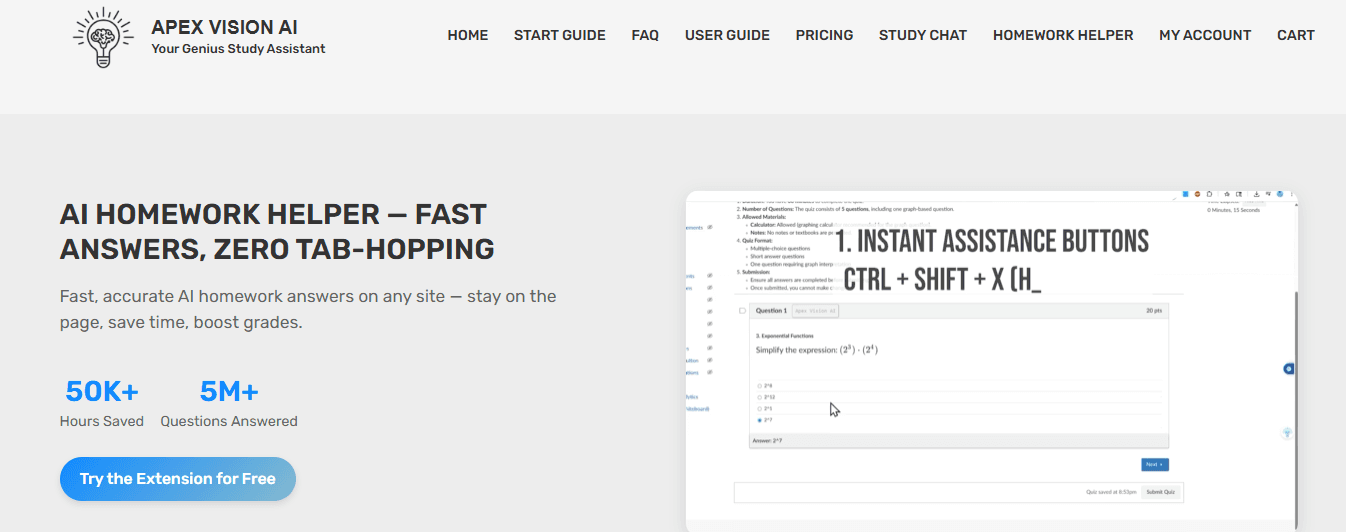Viewport: 1346px width, 532px height.
Task: Select HOMEWORK HELPER in the nav bar
Action: pyautogui.click(x=1063, y=35)
